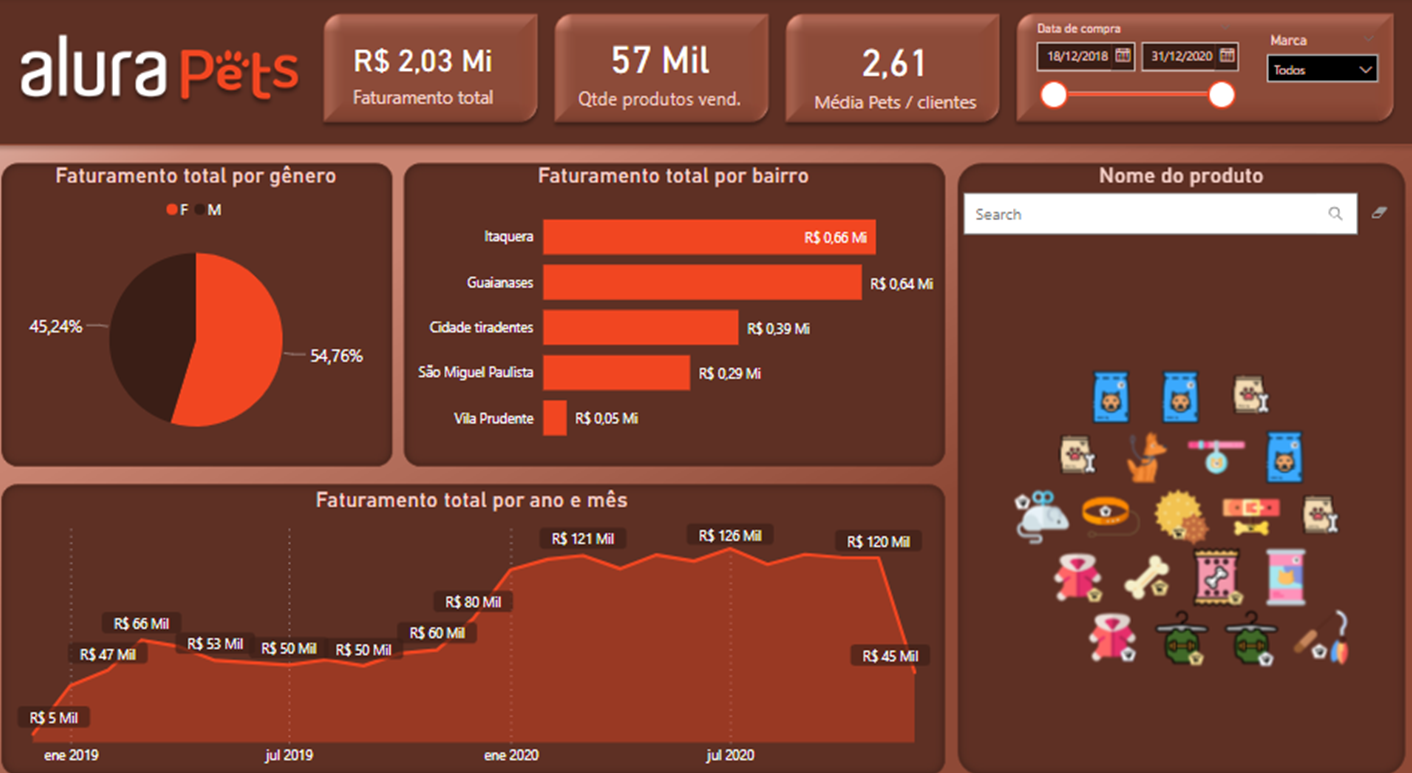Open the start date calendar picker

[x=1123, y=56]
